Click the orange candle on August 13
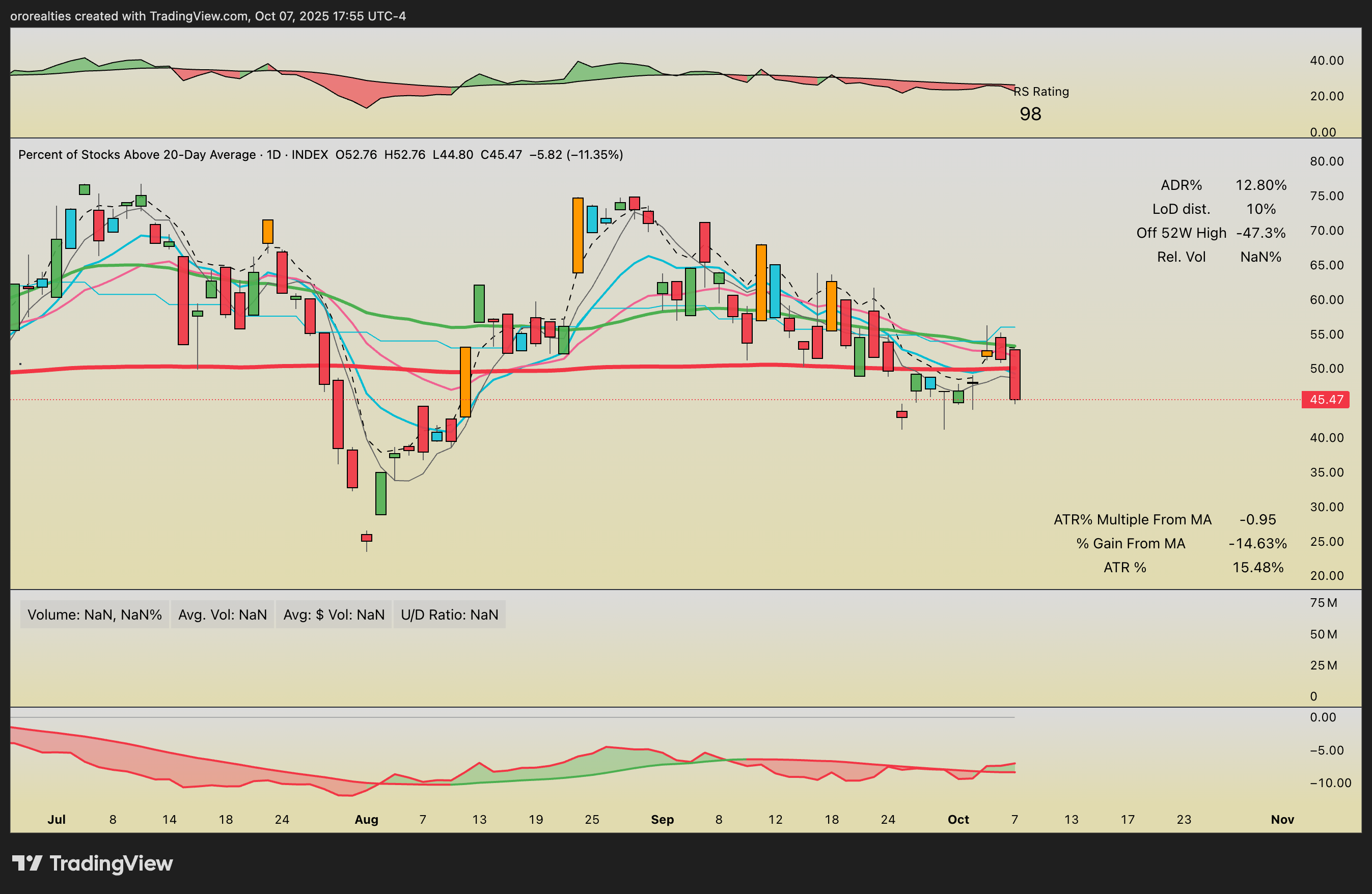The image size is (1372, 894). pyautogui.click(x=465, y=381)
